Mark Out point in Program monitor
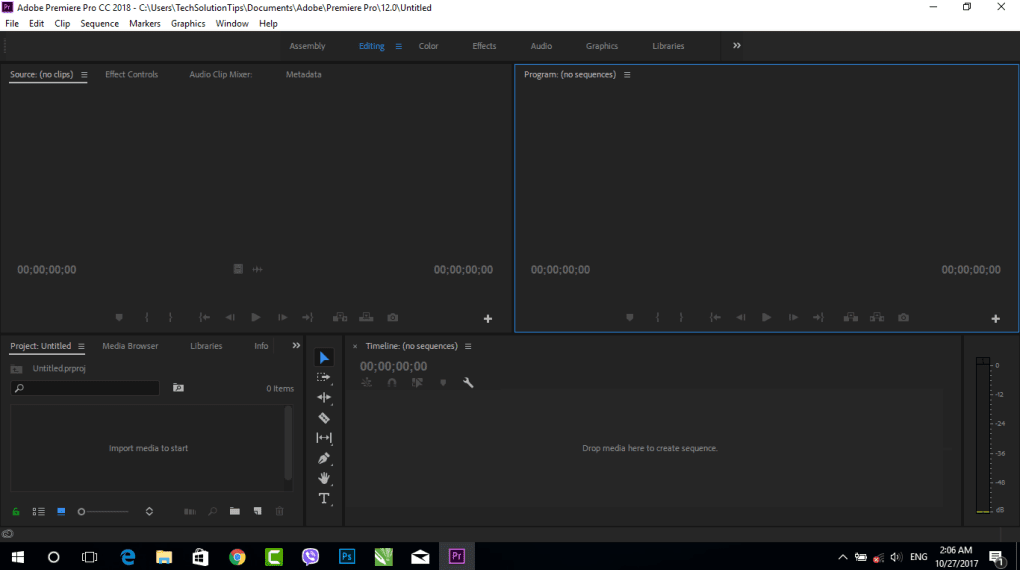Viewport: 1020px width, 570px height. 681,318
